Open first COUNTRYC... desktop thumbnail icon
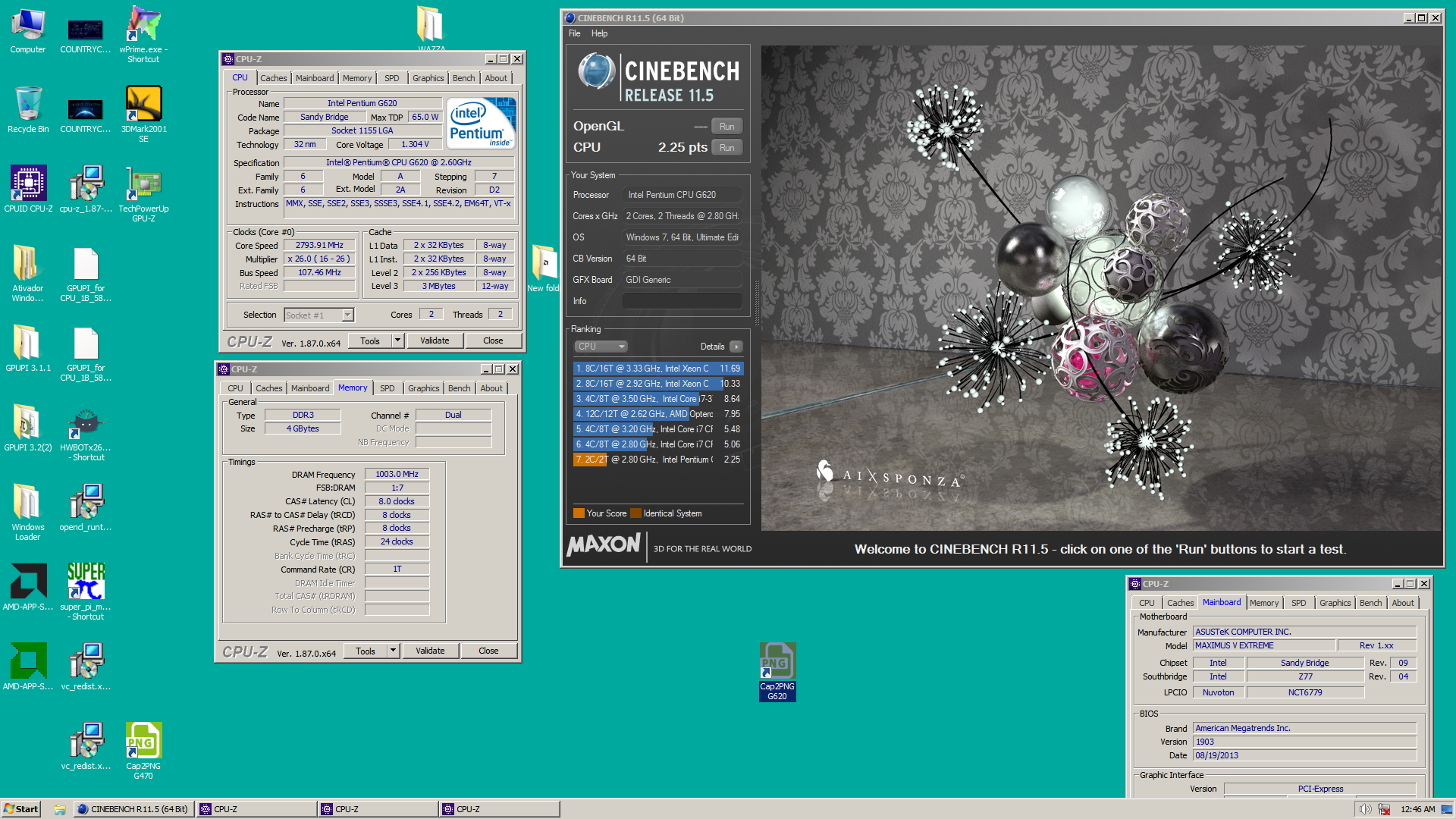The width and height of the screenshot is (1456, 819). tap(86, 34)
